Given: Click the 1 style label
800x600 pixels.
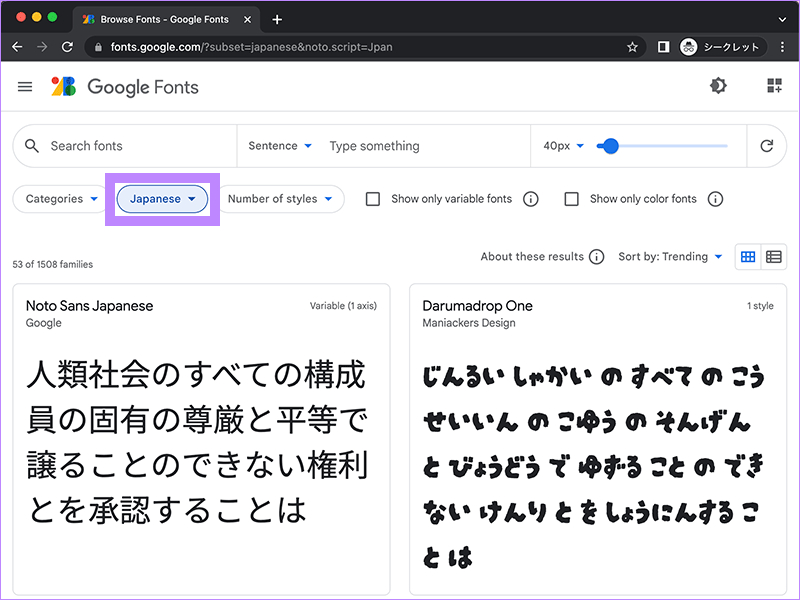Looking at the screenshot, I should click(x=760, y=306).
